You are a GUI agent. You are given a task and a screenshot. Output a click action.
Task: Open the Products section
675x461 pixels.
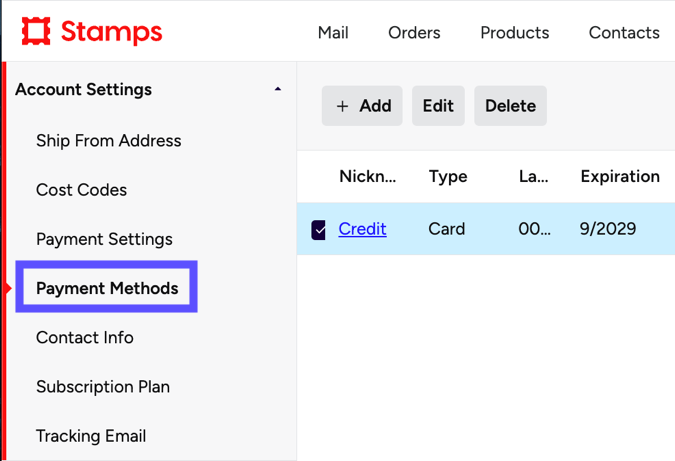pos(514,33)
